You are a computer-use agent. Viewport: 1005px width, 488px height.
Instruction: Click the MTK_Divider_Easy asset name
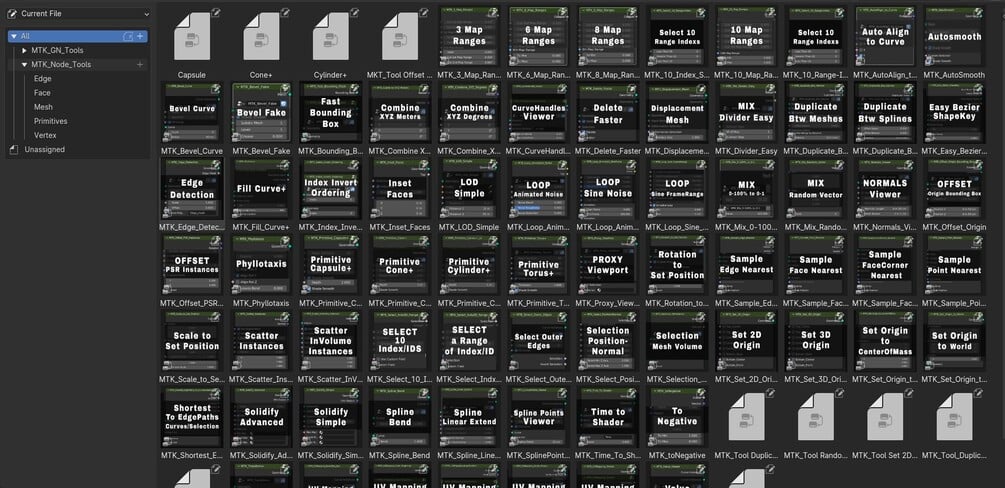(746, 151)
